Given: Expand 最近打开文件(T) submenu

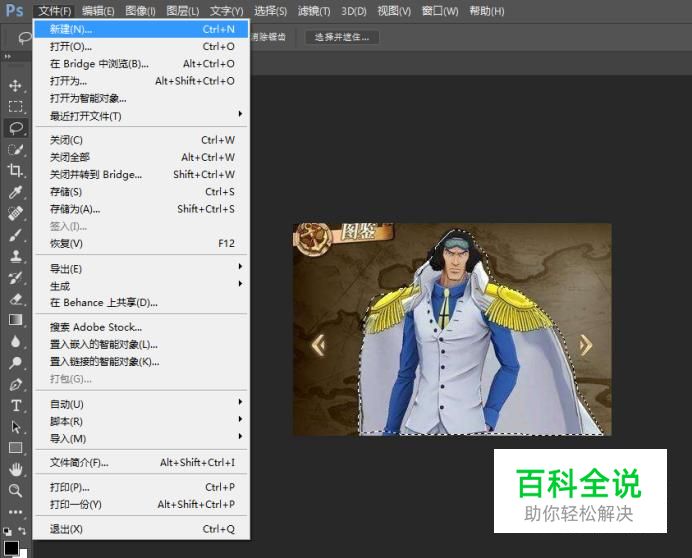Looking at the screenshot, I should pyautogui.click(x=141, y=116).
